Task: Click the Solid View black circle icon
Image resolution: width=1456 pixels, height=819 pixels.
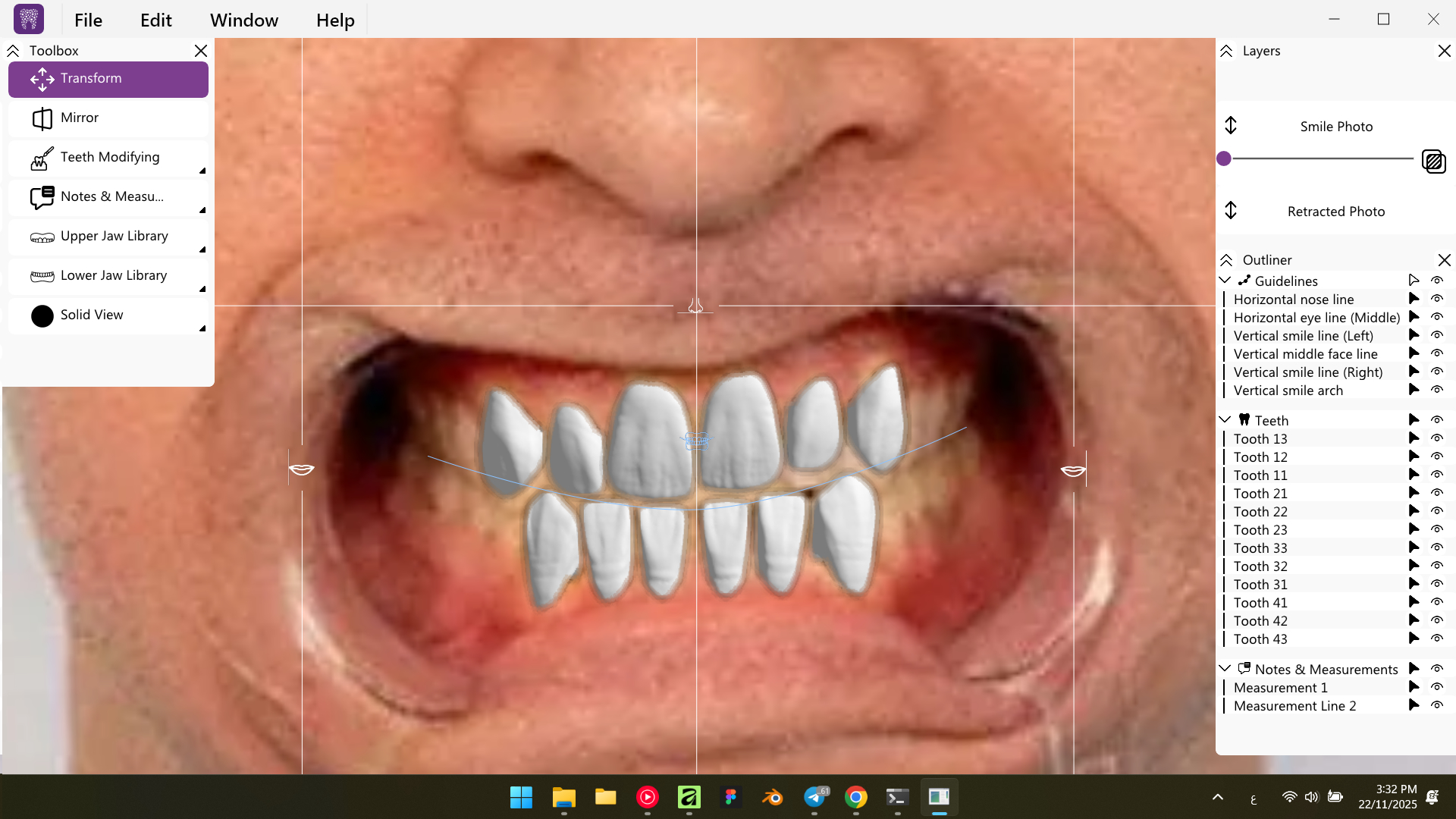Action: [42, 315]
